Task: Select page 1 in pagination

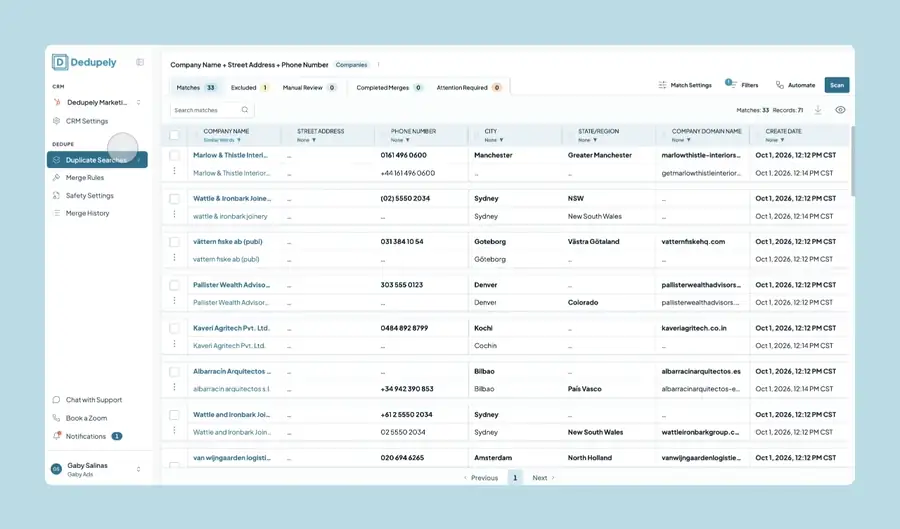Action: tap(515, 477)
